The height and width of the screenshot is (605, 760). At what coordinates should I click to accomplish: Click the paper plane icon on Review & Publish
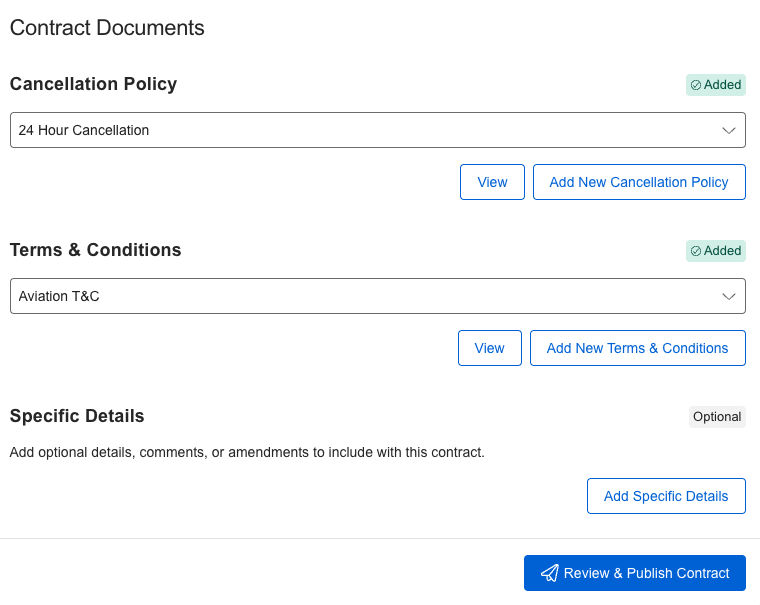point(549,573)
